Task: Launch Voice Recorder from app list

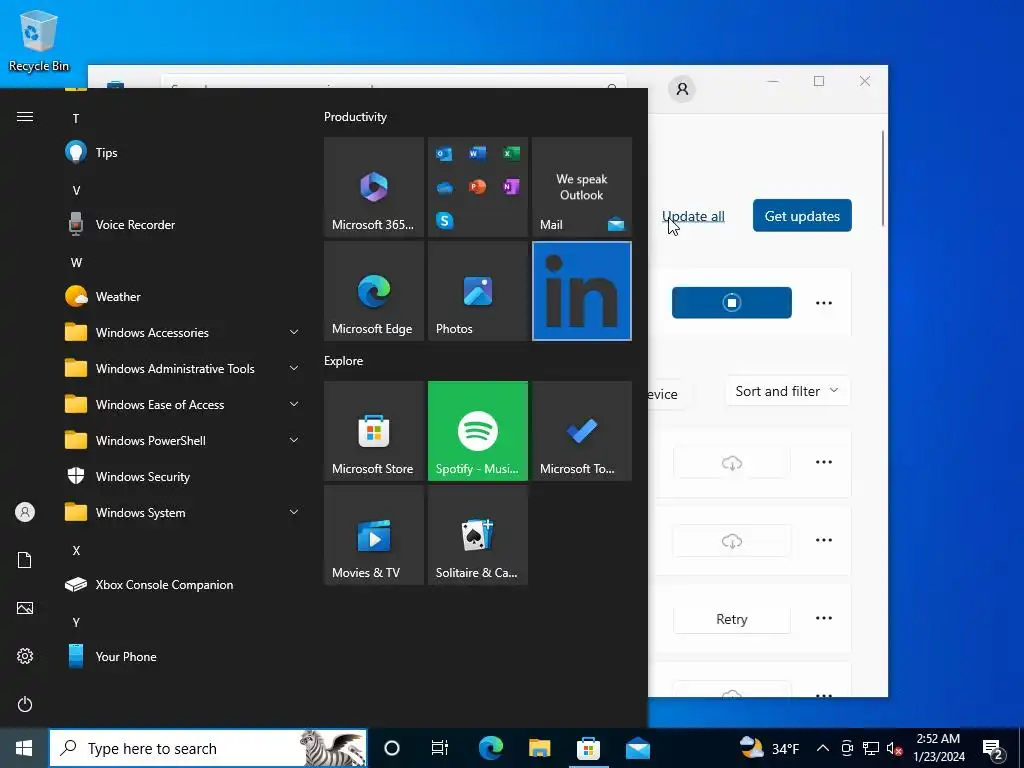Action: 183,225
